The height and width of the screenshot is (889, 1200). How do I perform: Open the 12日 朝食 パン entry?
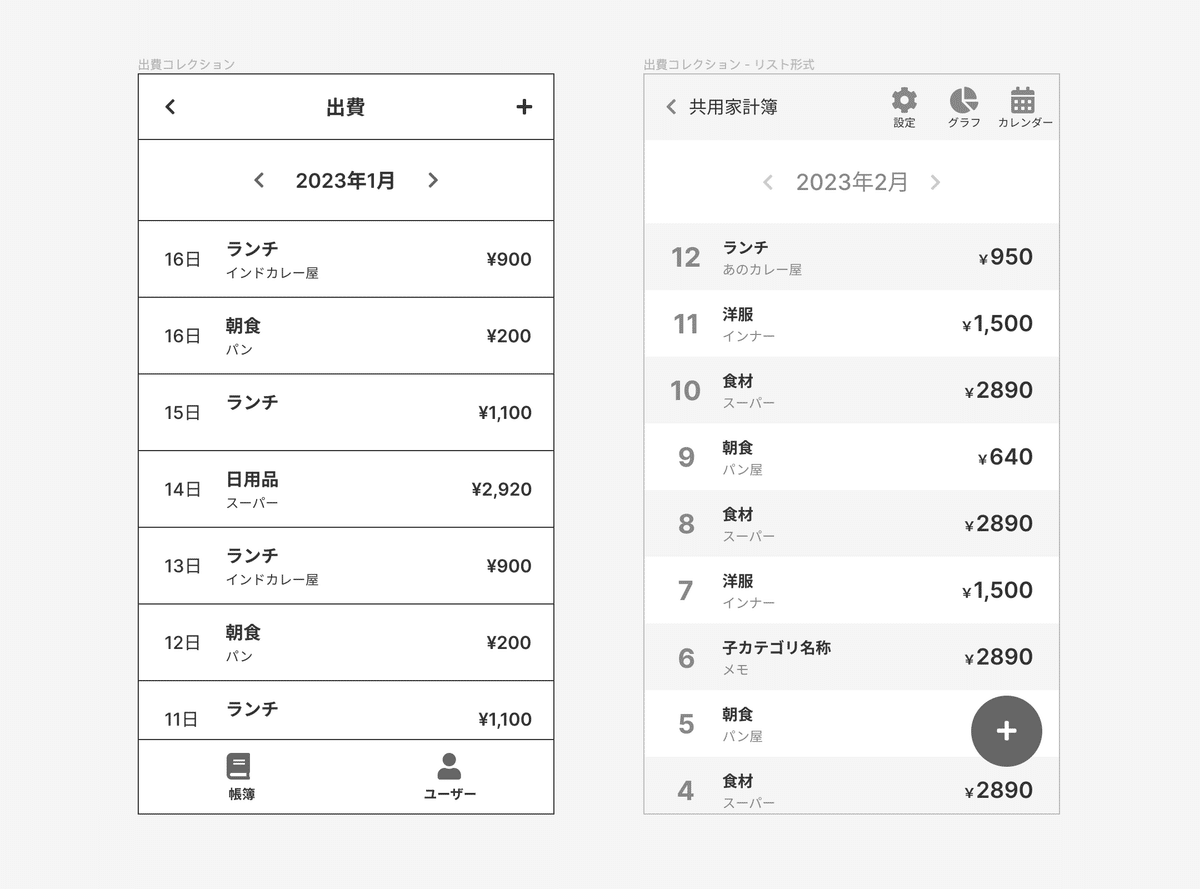point(346,642)
